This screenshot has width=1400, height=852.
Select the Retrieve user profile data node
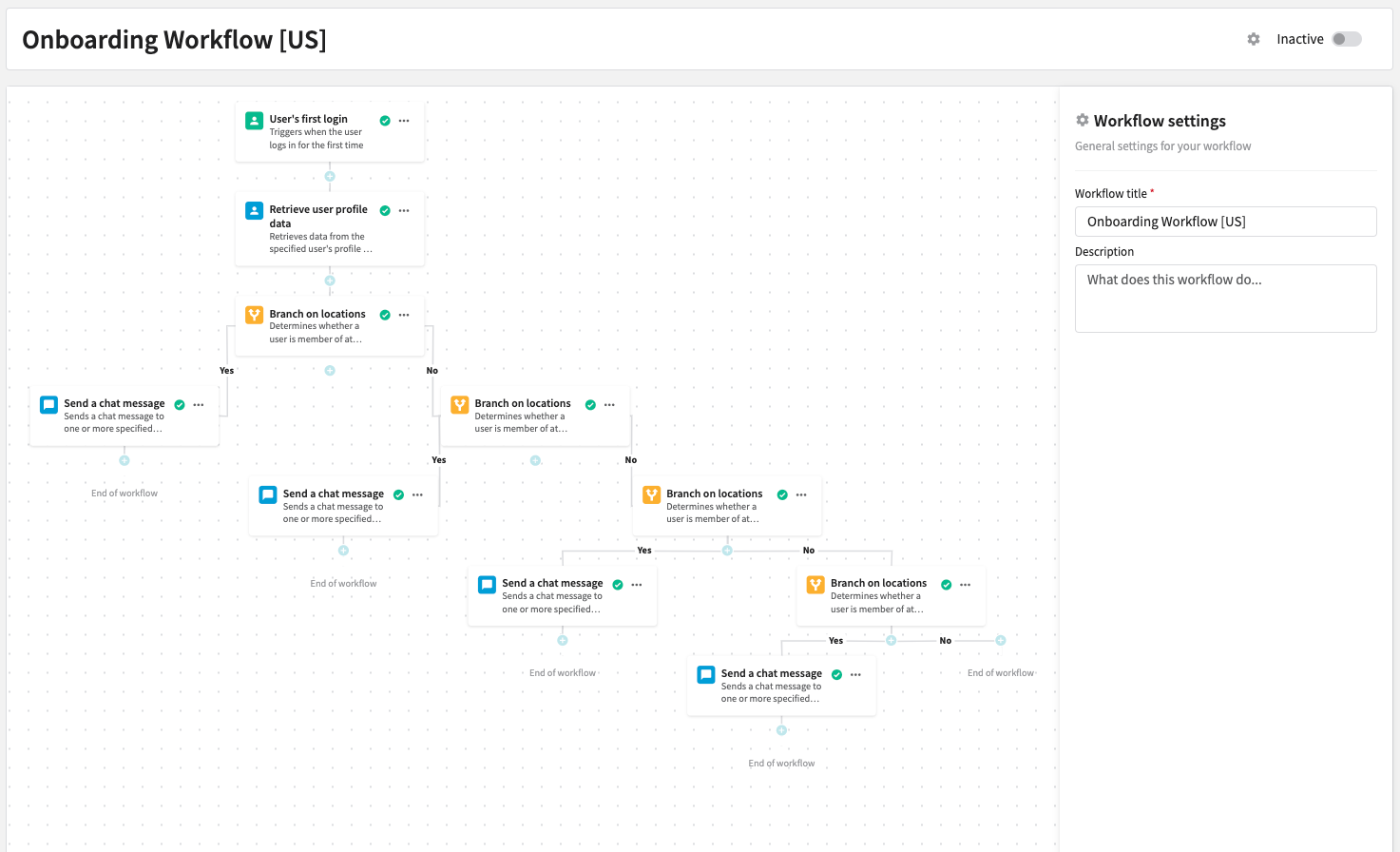coord(318,238)
